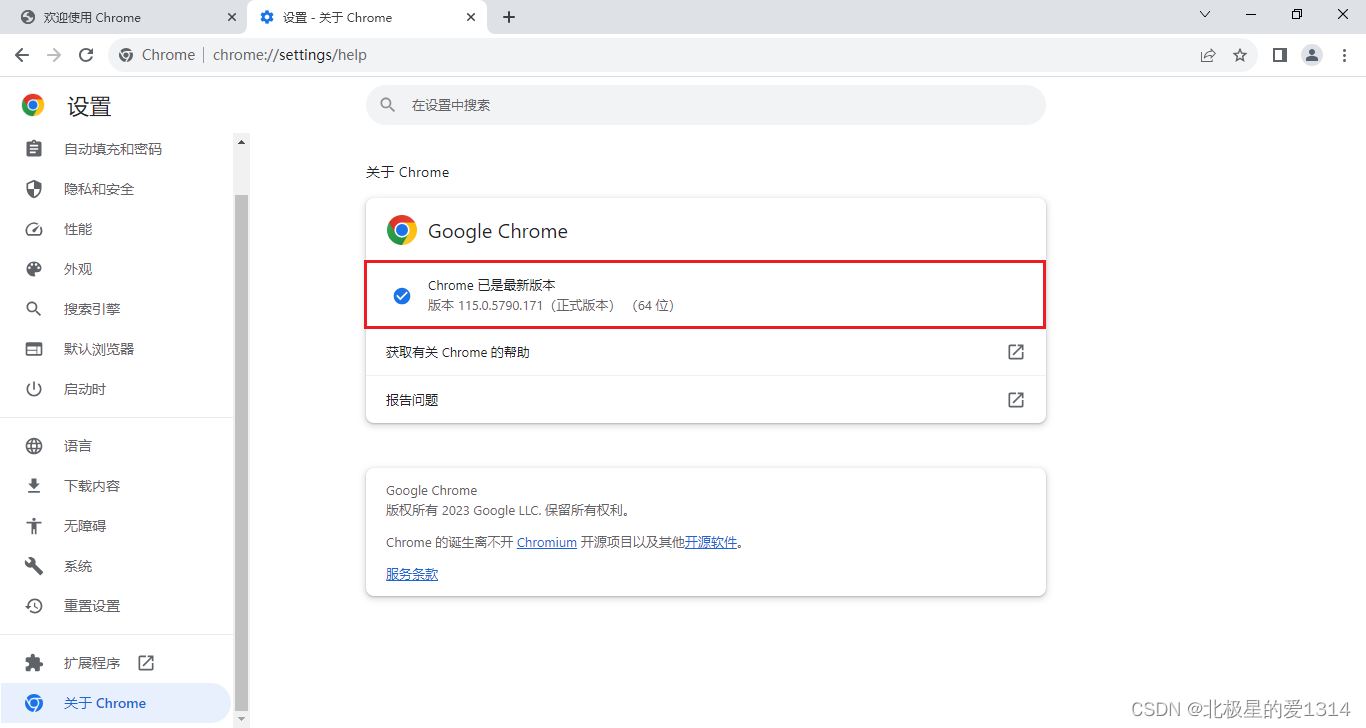
Task: Reload the current page
Action: coord(86,55)
